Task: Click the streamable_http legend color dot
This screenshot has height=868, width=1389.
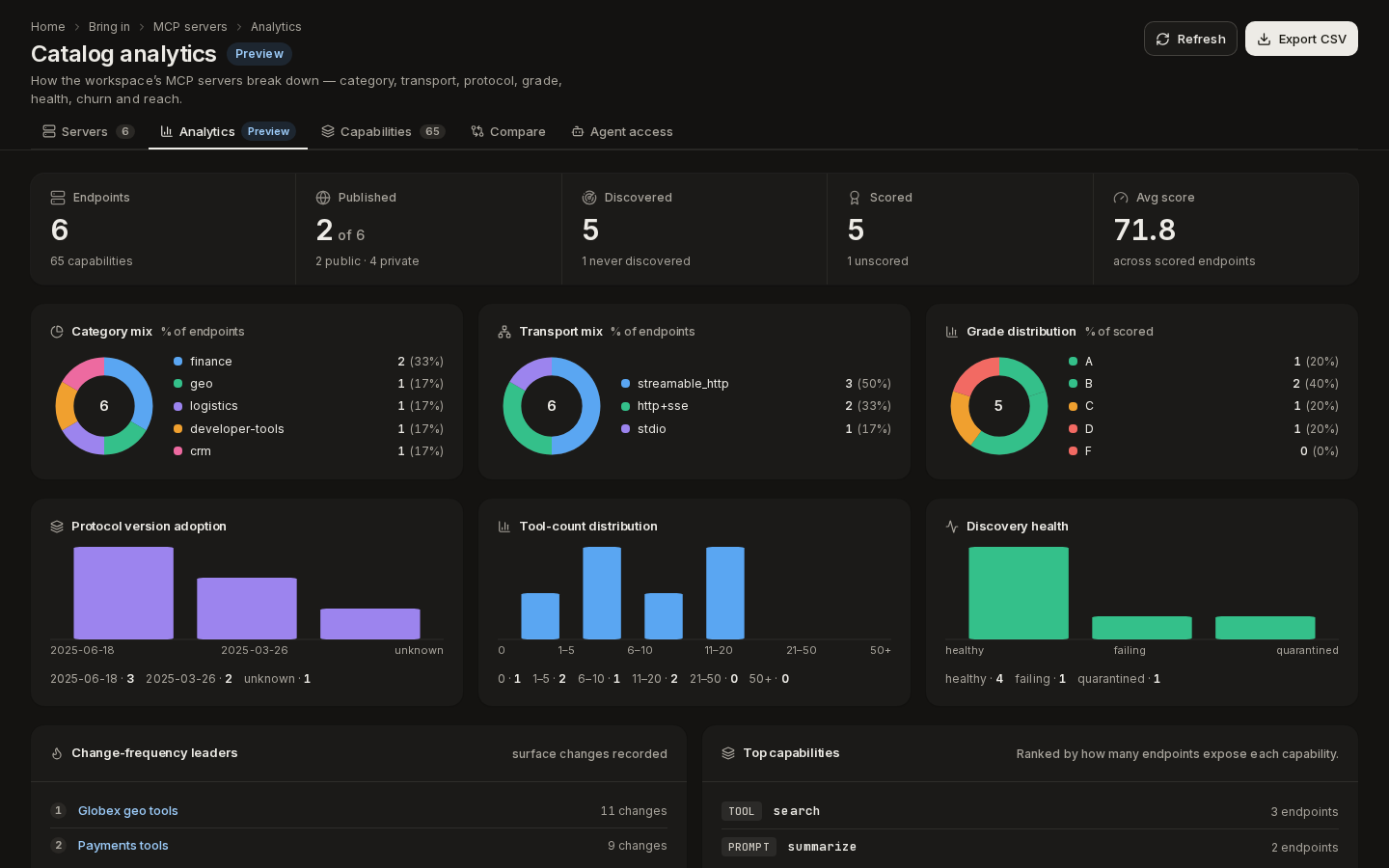Action: pos(626,384)
